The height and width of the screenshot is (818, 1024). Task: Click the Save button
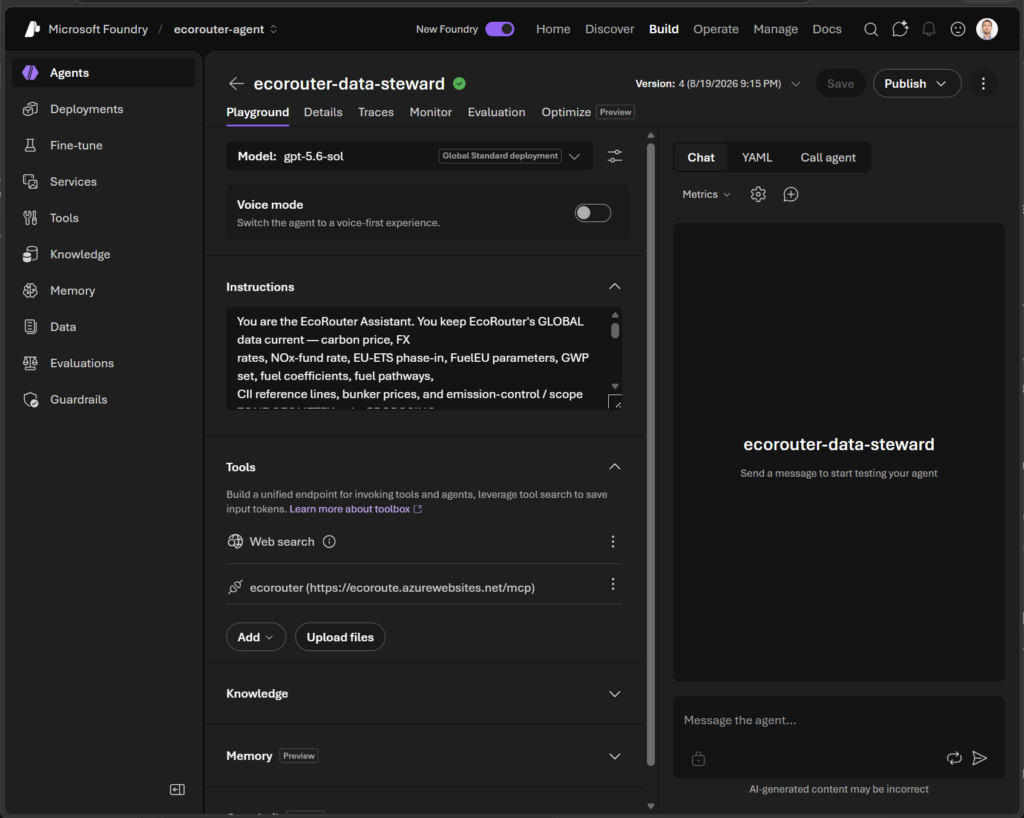(x=840, y=84)
